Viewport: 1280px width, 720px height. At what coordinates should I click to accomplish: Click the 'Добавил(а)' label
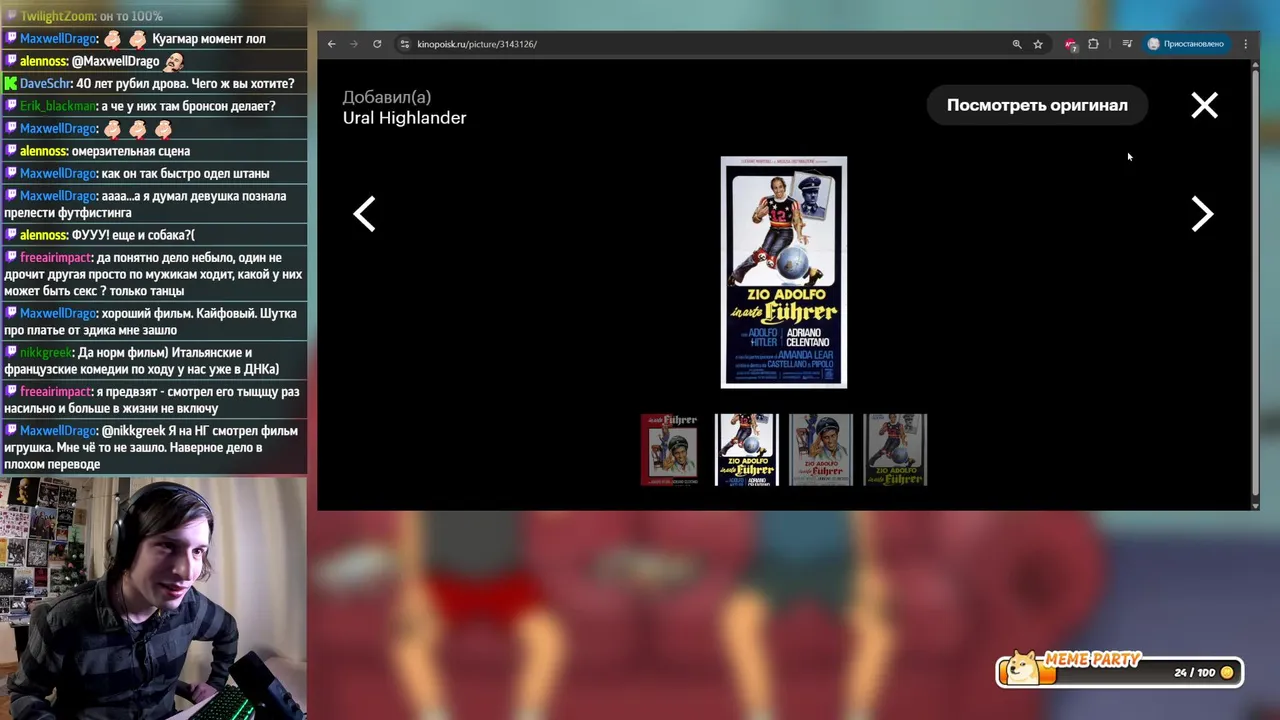click(x=387, y=97)
